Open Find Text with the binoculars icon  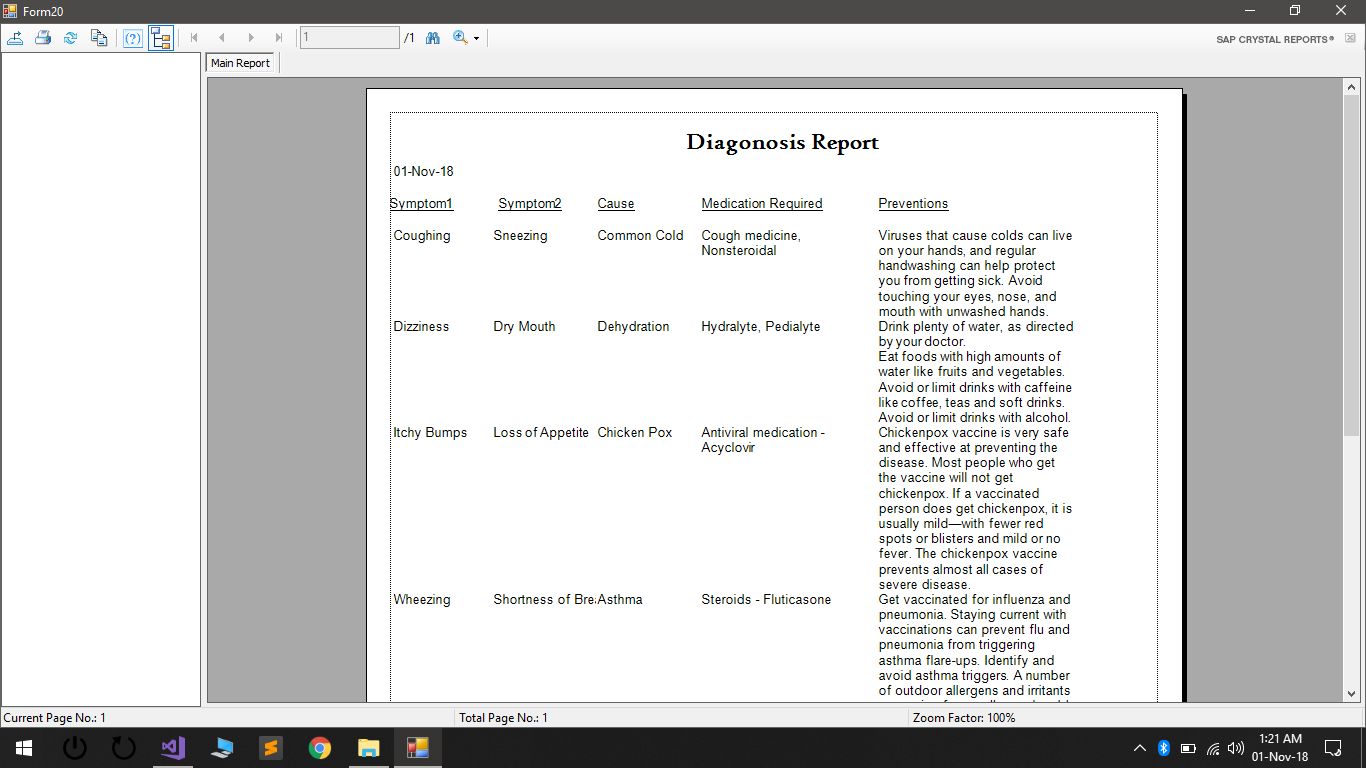(x=433, y=38)
